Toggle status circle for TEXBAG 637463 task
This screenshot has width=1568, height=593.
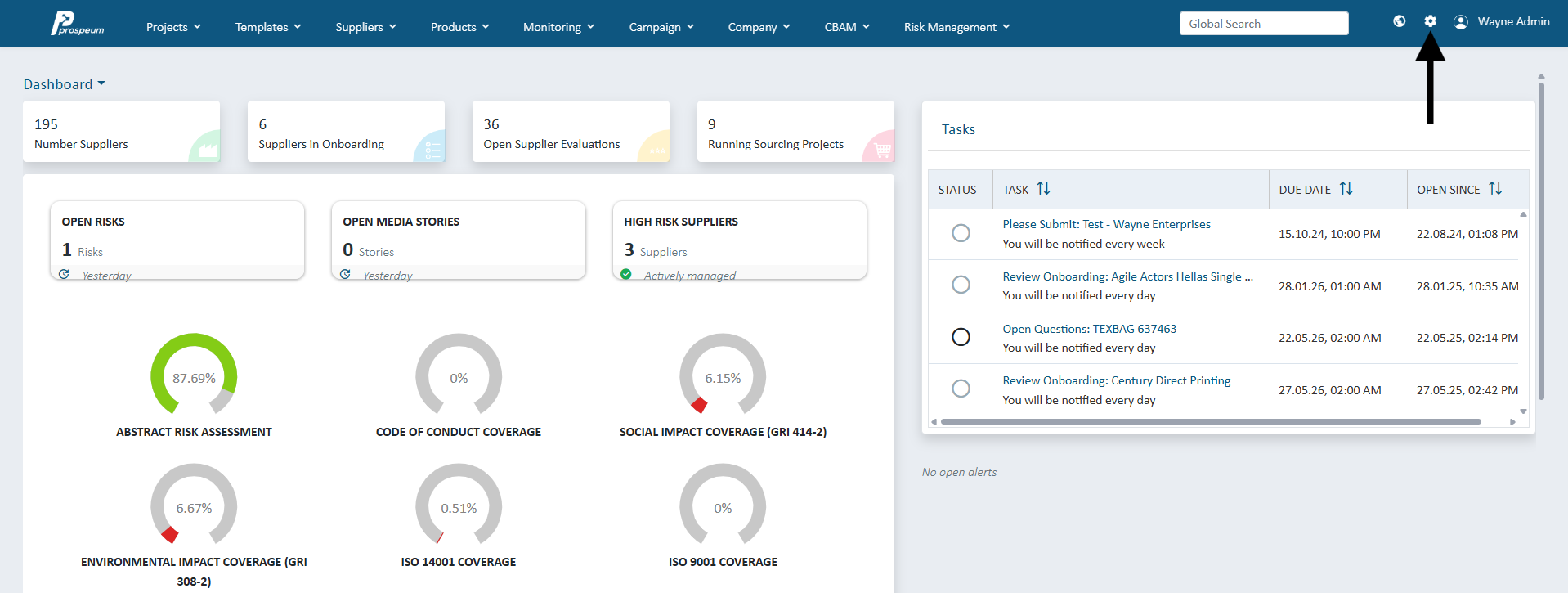pyautogui.click(x=961, y=337)
